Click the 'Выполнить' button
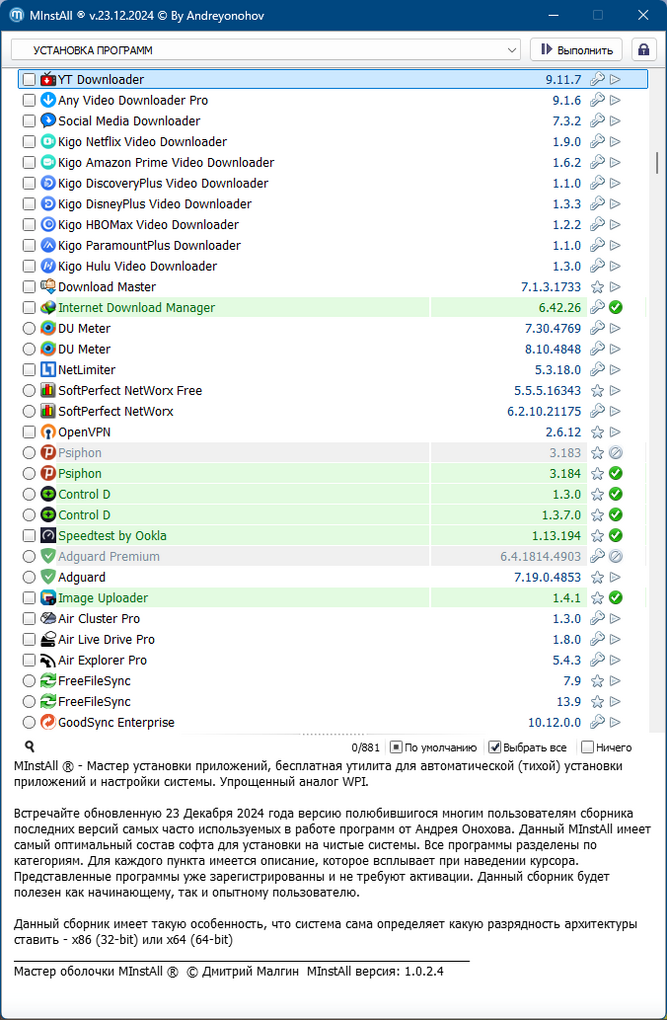The width and height of the screenshot is (667, 1020). (576, 50)
